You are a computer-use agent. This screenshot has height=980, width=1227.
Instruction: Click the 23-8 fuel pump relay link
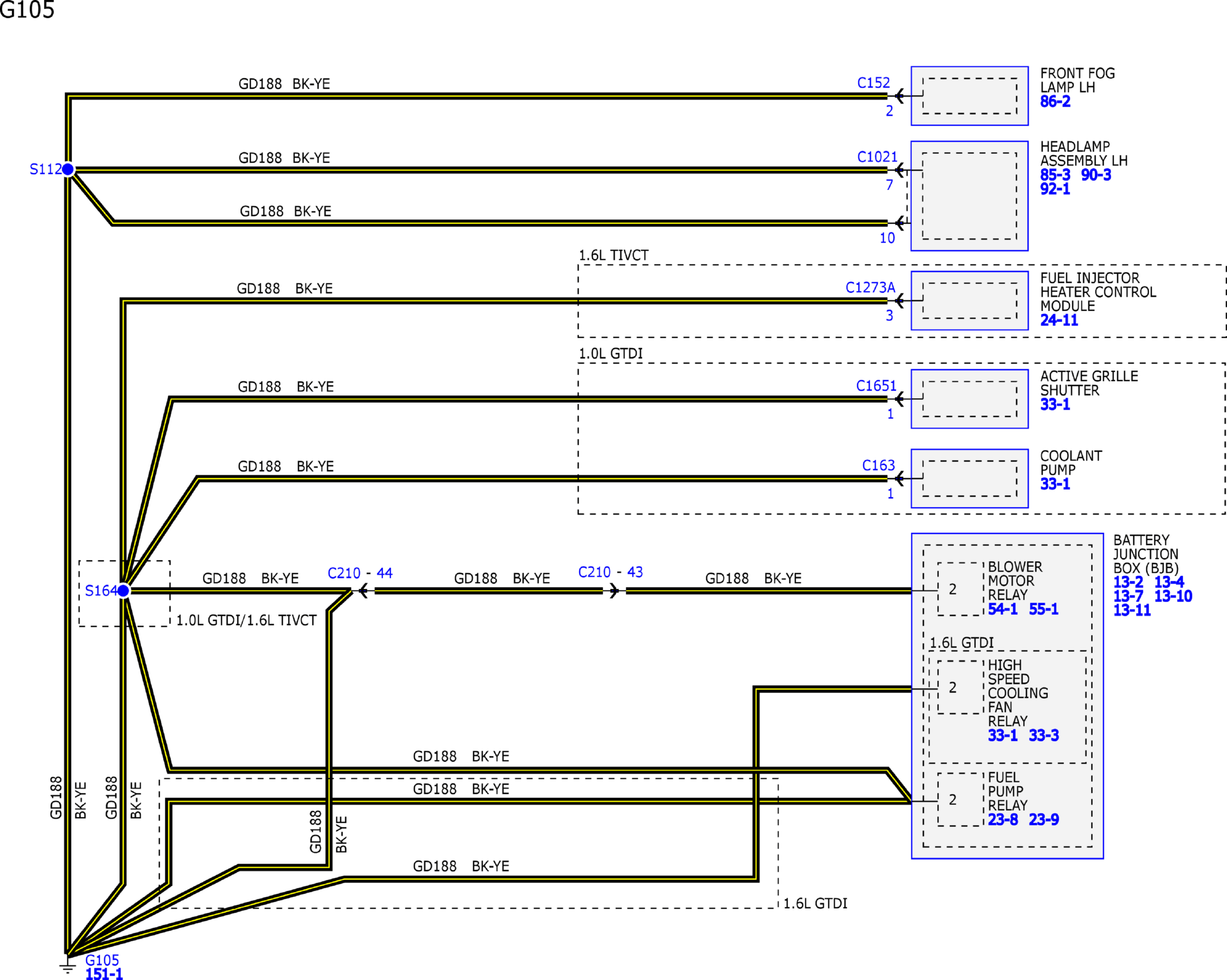(1002, 819)
